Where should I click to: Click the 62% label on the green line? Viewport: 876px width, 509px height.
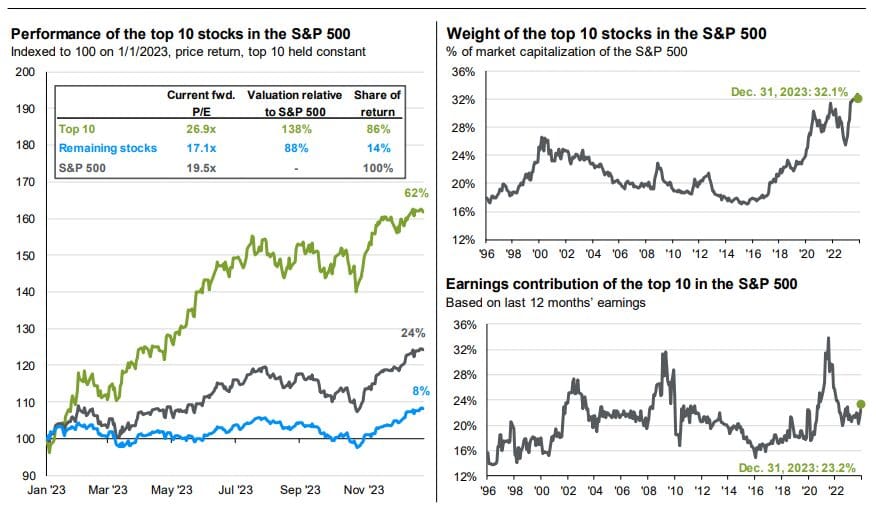pyautogui.click(x=416, y=193)
